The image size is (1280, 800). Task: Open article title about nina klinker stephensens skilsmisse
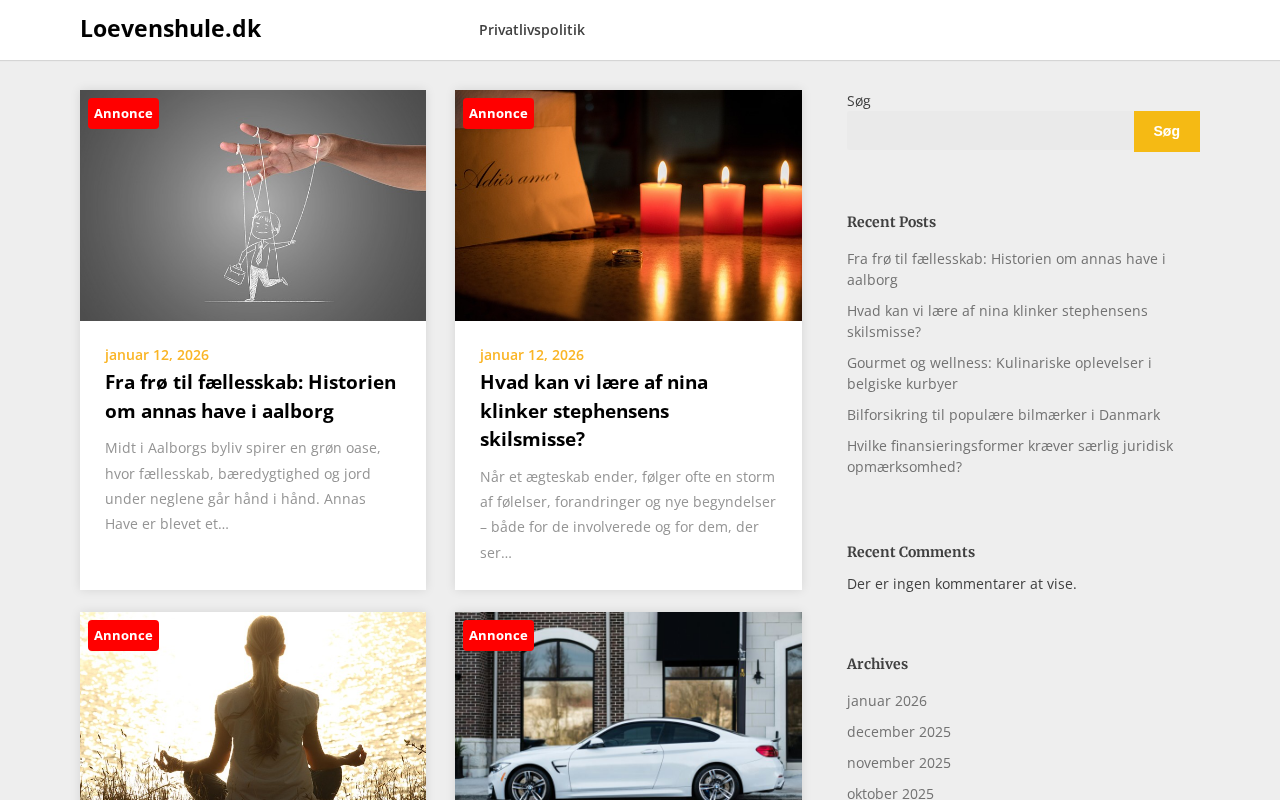594,410
